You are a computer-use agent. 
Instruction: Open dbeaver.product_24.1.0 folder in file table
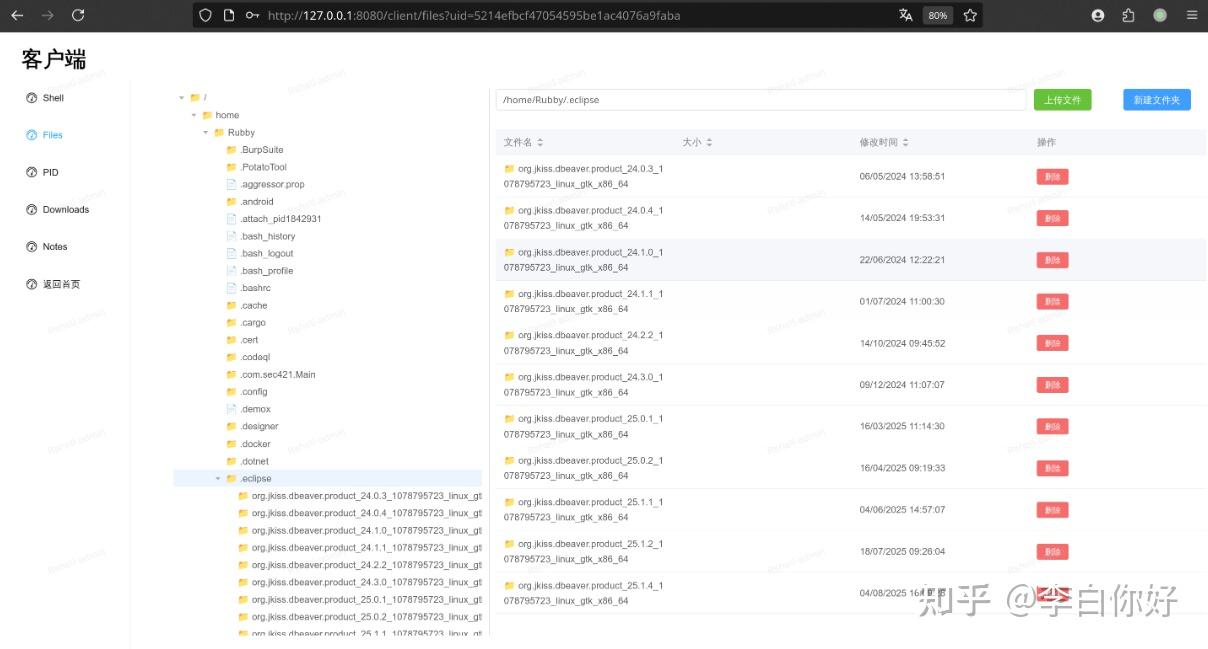[x=583, y=260]
